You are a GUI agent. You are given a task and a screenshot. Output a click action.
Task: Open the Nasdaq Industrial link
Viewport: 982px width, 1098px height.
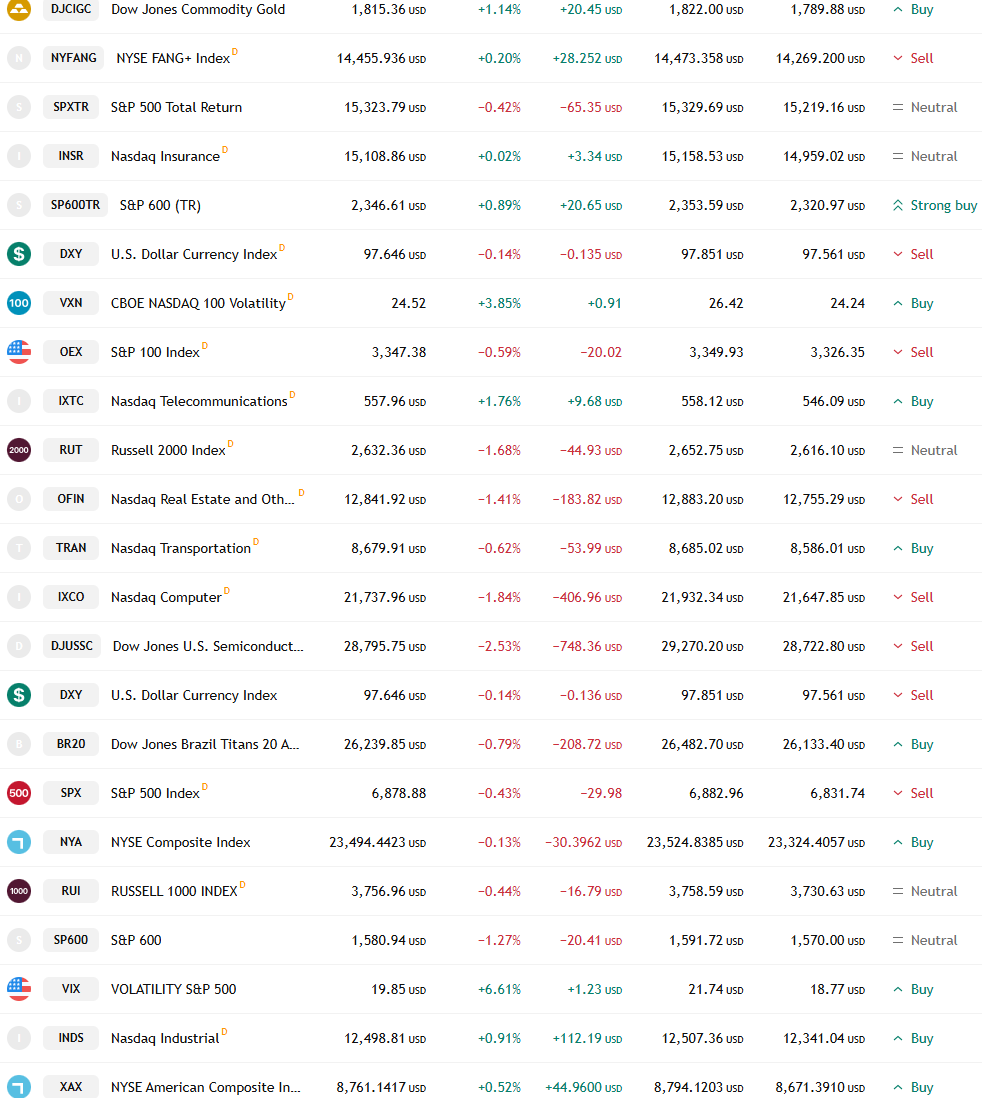(165, 1039)
